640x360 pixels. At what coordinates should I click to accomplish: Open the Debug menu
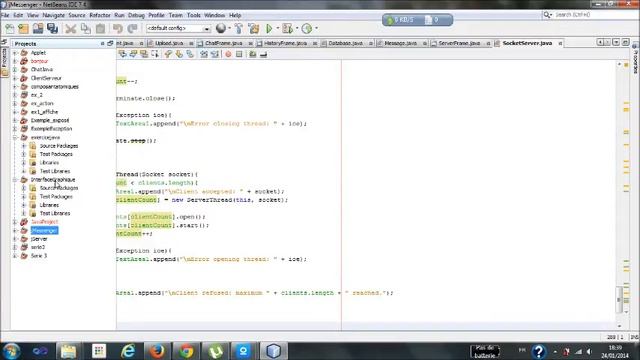click(x=136, y=15)
